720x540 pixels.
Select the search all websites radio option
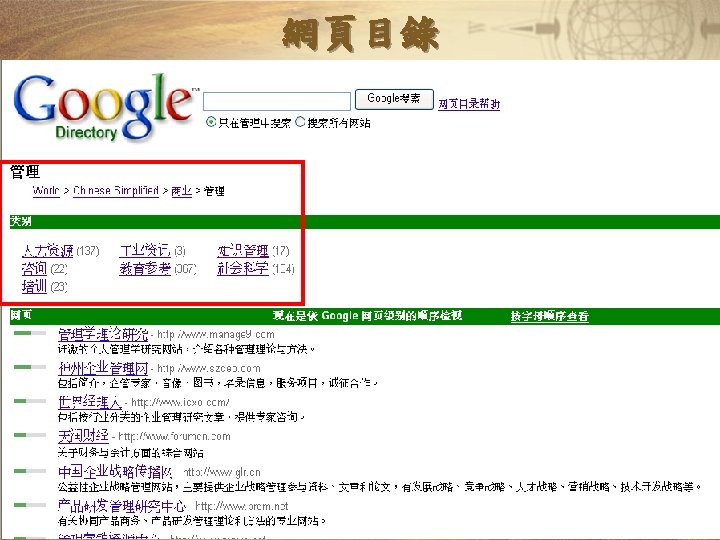click(x=300, y=122)
